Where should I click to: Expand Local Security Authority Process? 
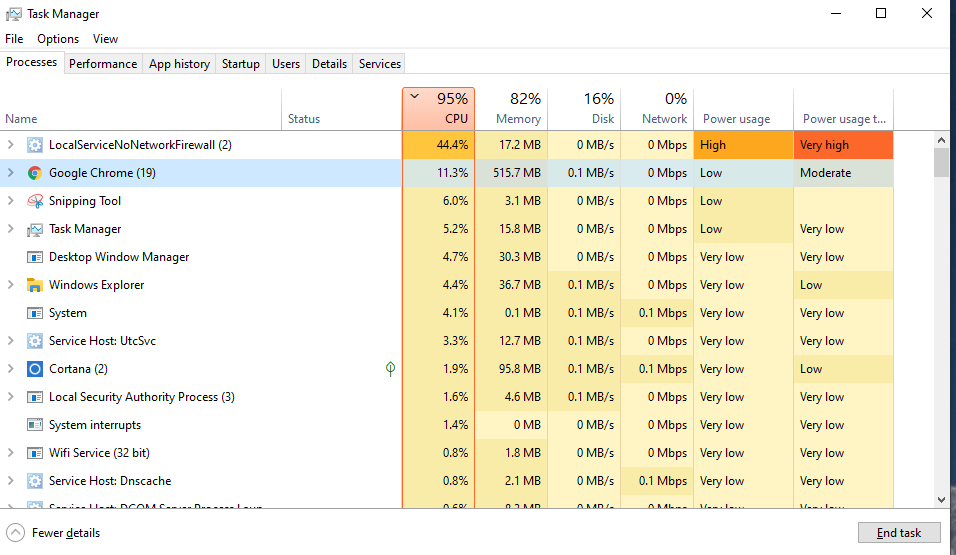click(10, 397)
